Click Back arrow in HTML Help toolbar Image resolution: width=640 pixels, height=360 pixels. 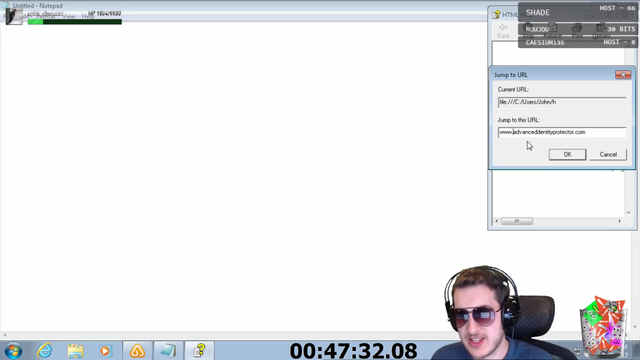coord(503,31)
